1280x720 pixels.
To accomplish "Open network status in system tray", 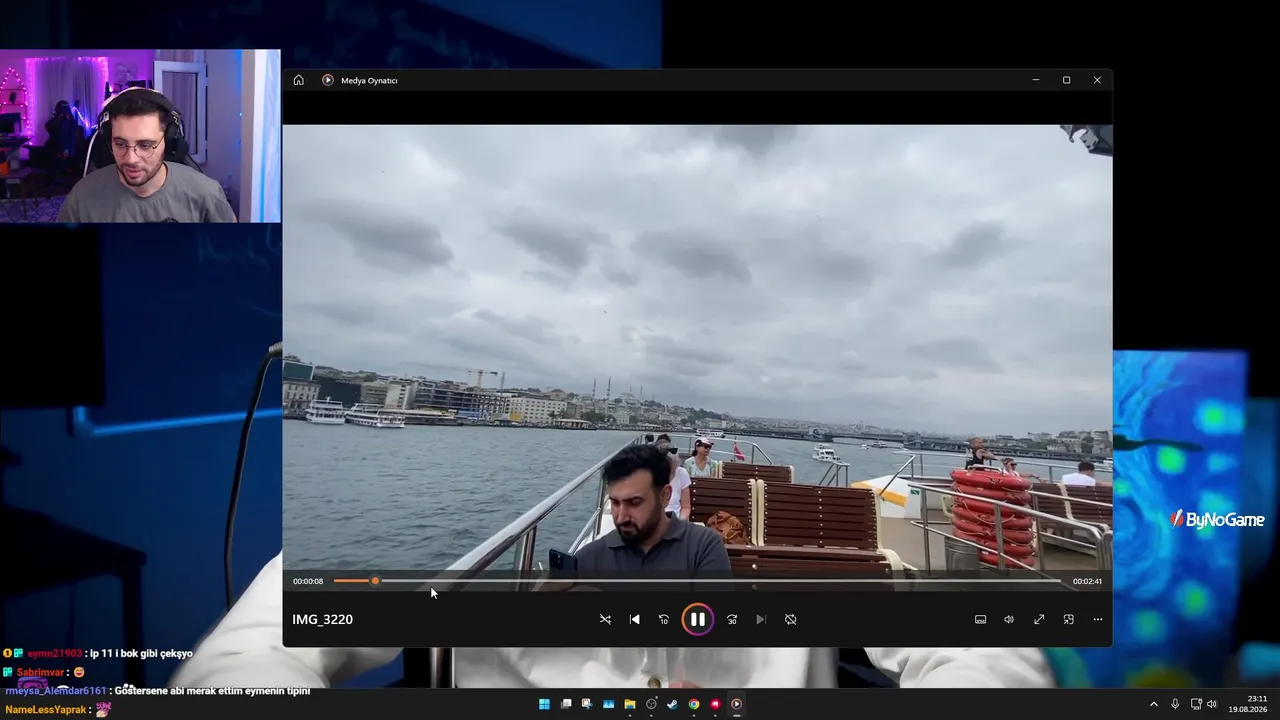I will pos(1197,704).
